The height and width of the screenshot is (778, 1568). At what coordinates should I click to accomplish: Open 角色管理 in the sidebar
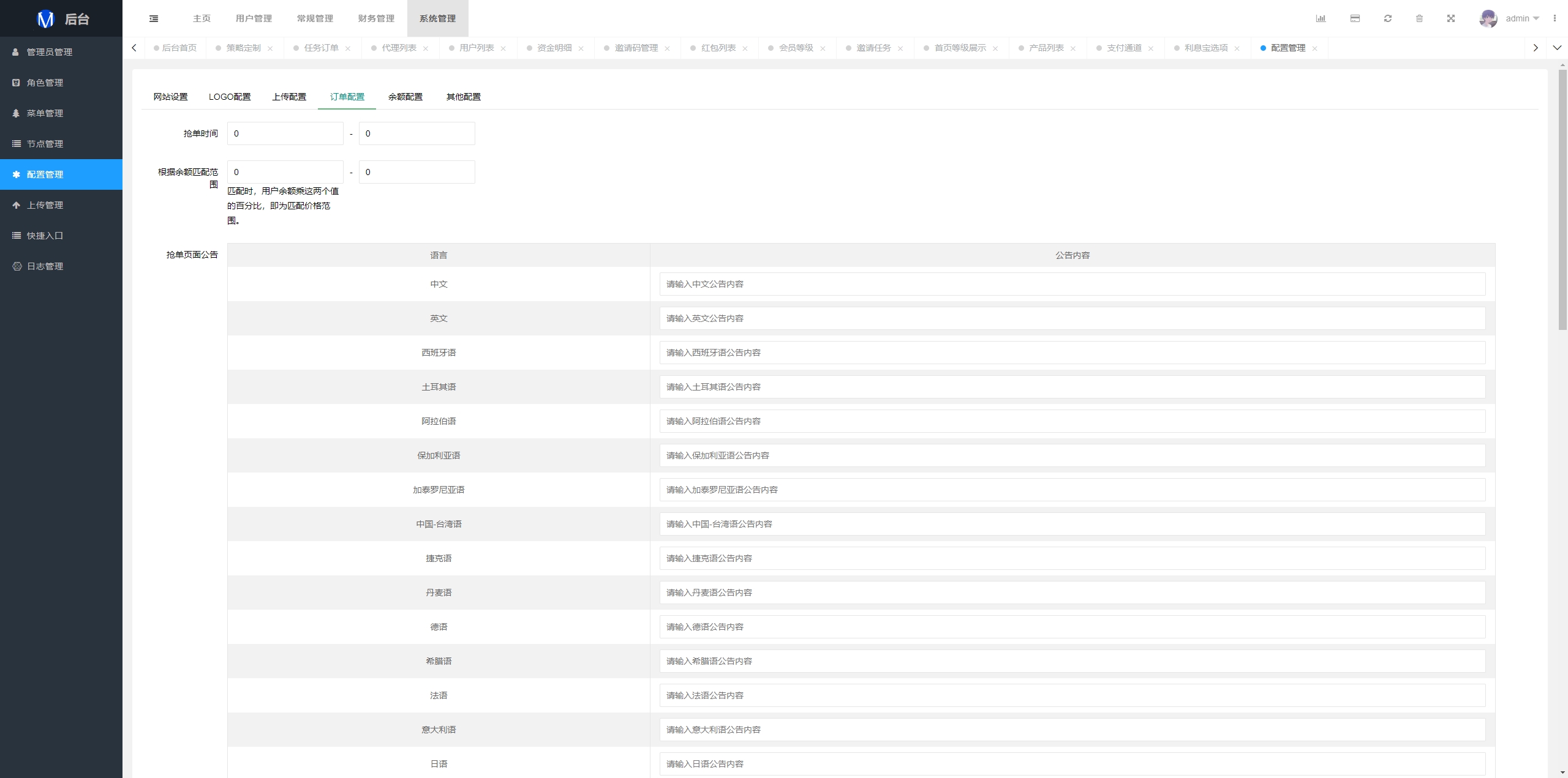(45, 83)
